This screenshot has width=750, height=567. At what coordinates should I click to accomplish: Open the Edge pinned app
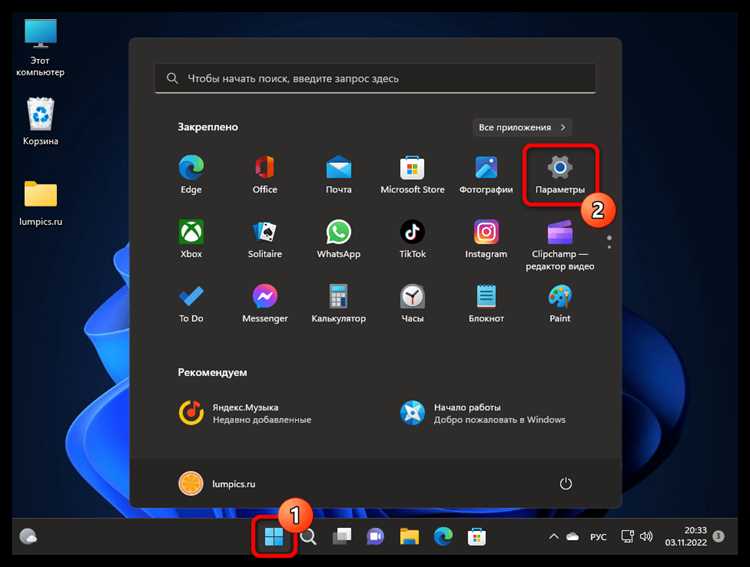point(191,174)
